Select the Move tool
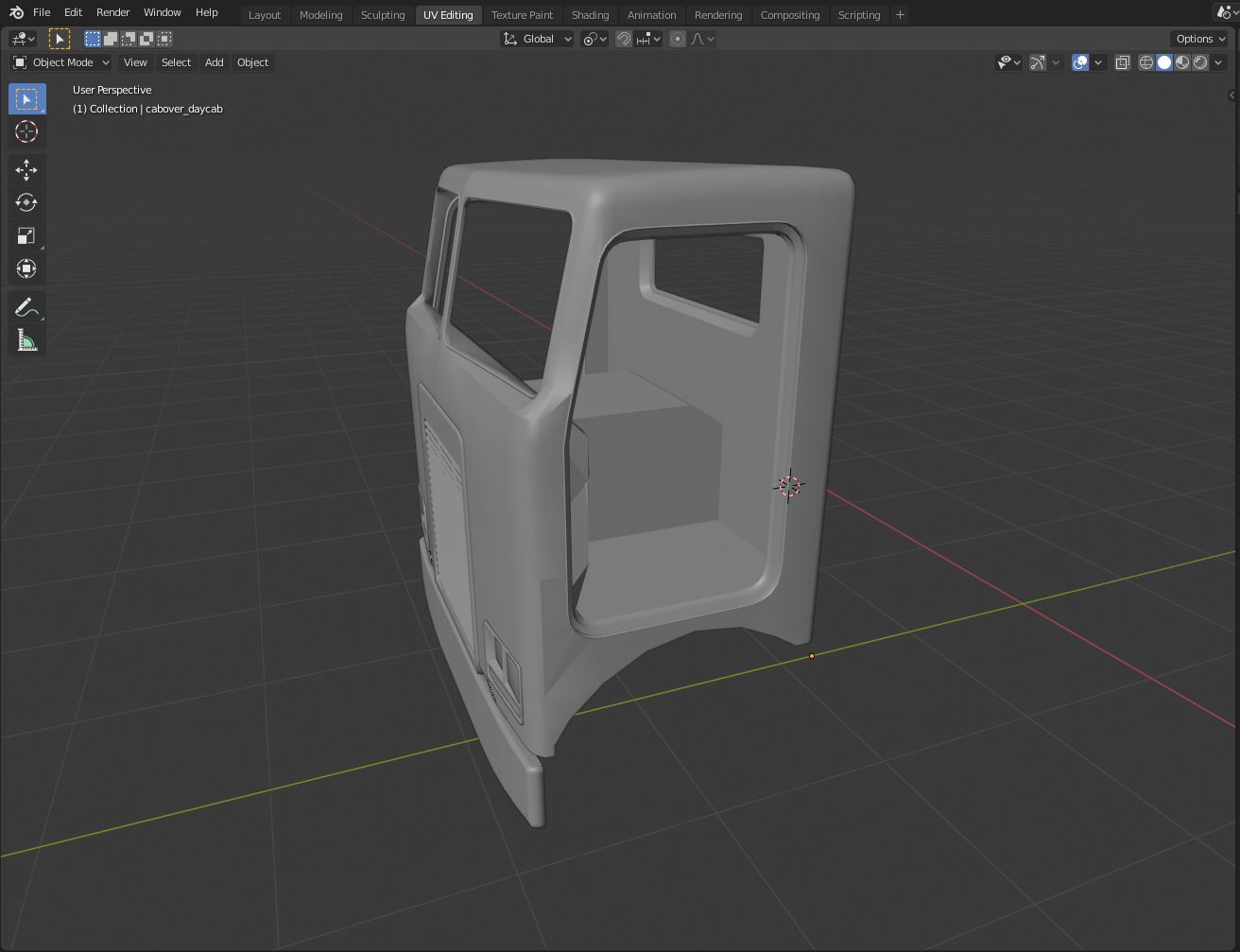The height and width of the screenshot is (952, 1240). click(x=26, y=170)
